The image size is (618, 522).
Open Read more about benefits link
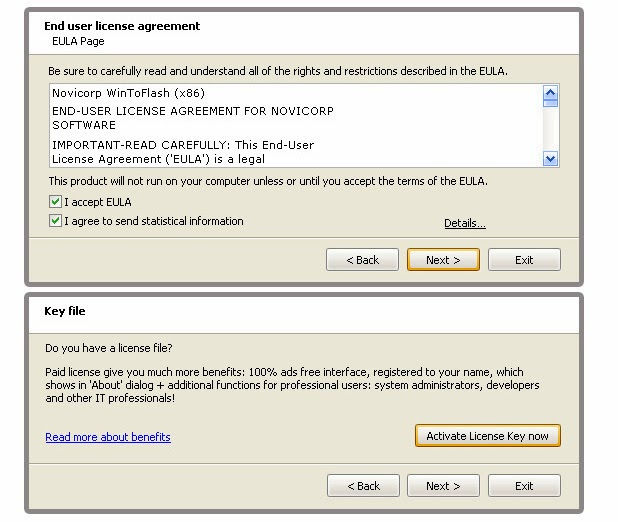pos(108,437)
